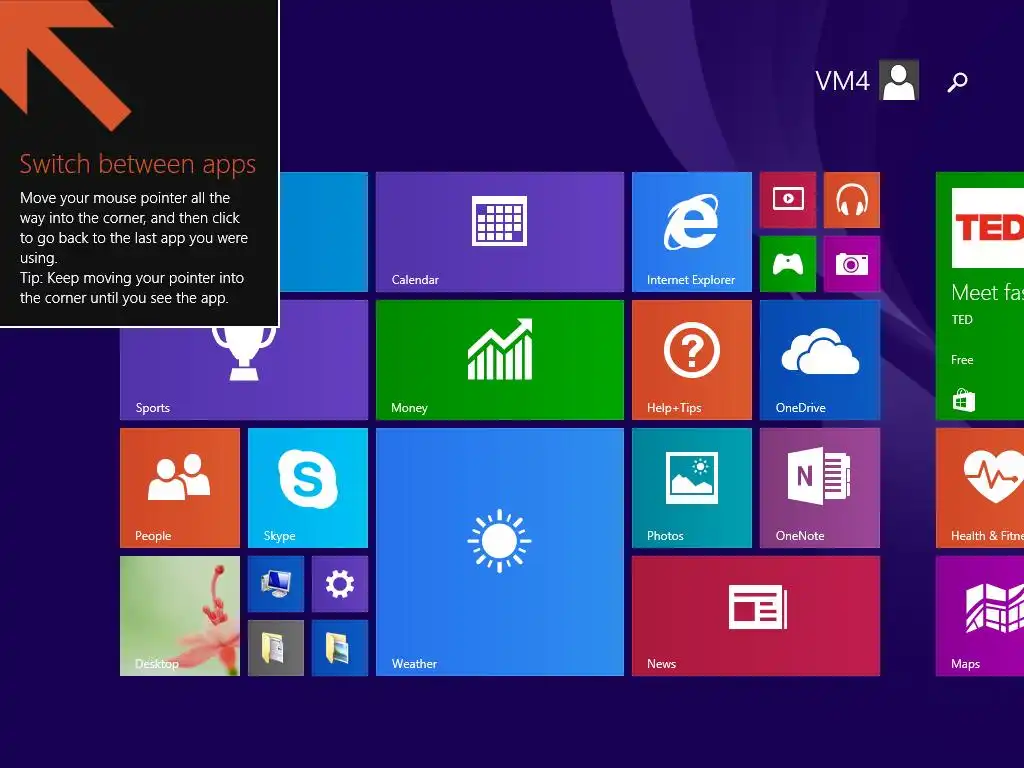Click the VM4 account name
The image size is (1024, 768).
point(842,81)
